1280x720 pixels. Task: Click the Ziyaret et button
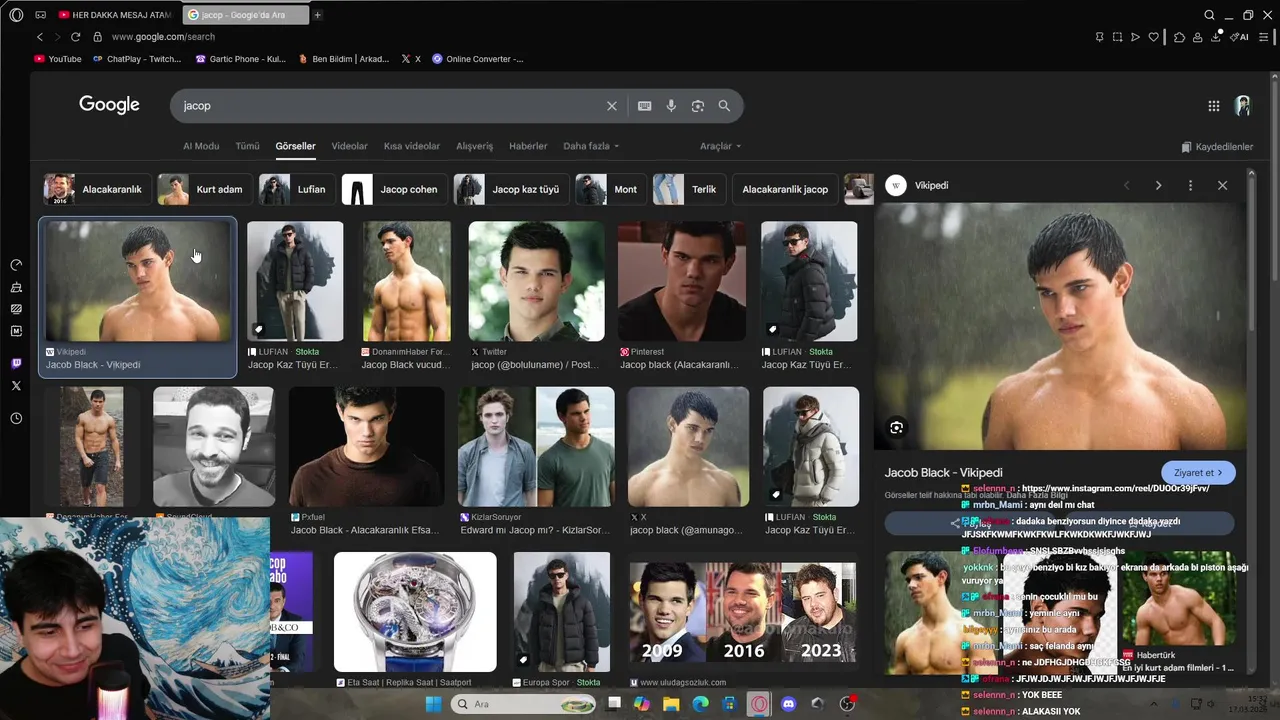pos(1198,473)
